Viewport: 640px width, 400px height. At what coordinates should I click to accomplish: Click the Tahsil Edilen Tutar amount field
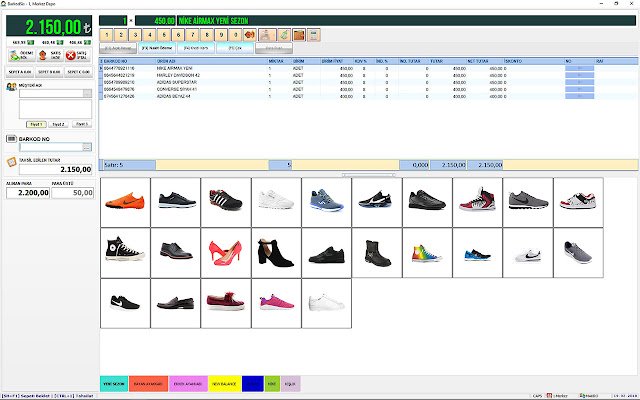click(x=56, y=169)
